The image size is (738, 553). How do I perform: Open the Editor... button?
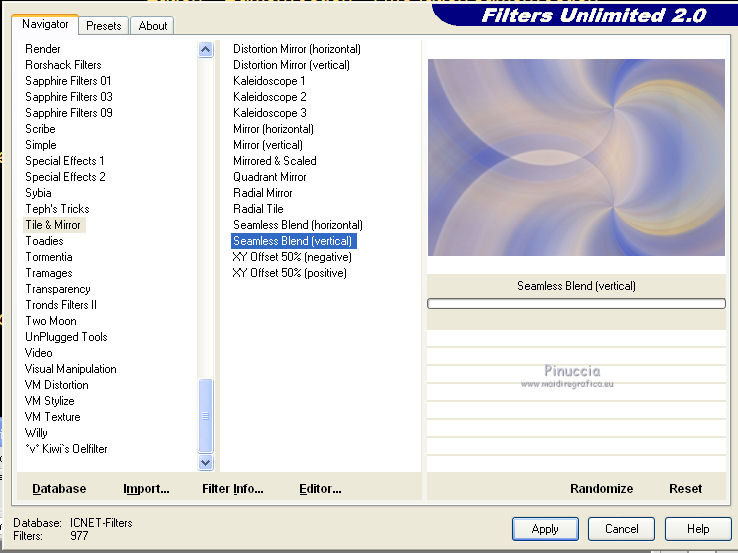click(321, 489)
